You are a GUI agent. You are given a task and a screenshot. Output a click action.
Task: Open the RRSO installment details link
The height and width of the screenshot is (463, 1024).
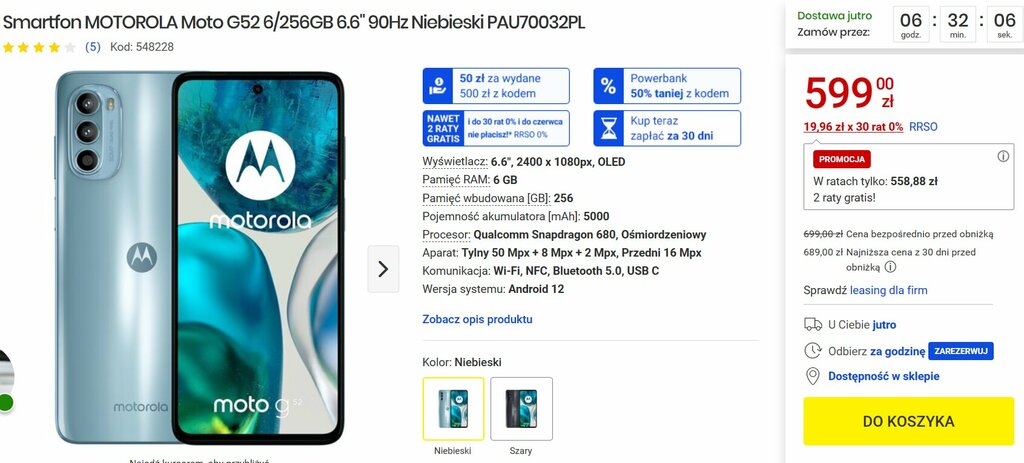click(x=923, y=127)
